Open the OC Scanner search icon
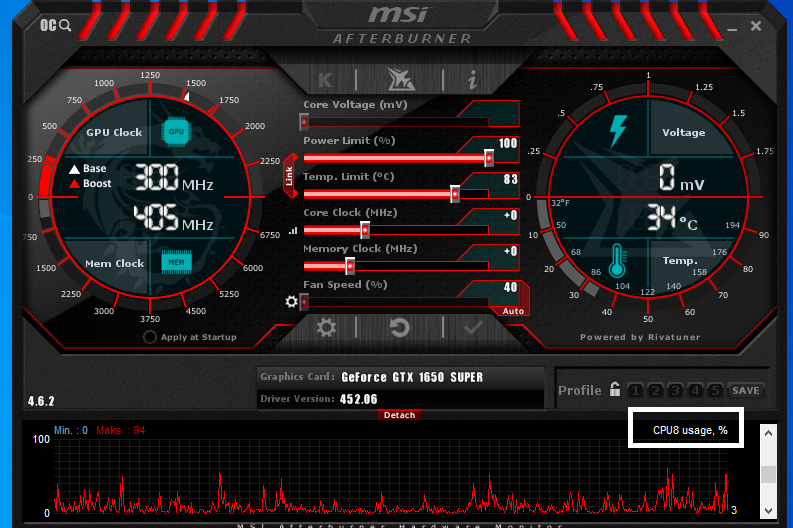793x528 pixels. click(55, 25)
